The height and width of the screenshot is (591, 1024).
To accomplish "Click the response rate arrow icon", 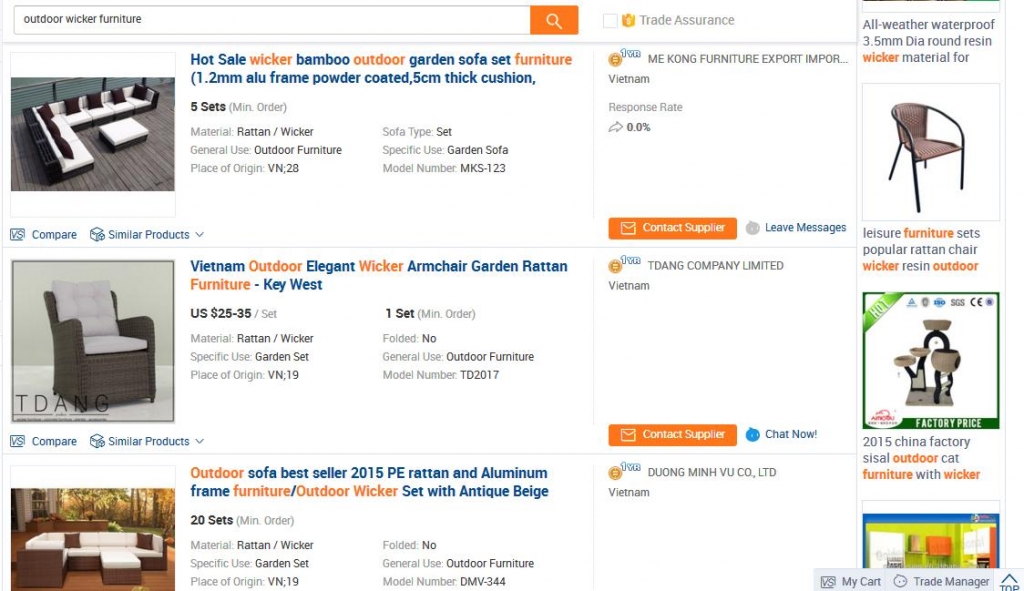I will (614, 127).
